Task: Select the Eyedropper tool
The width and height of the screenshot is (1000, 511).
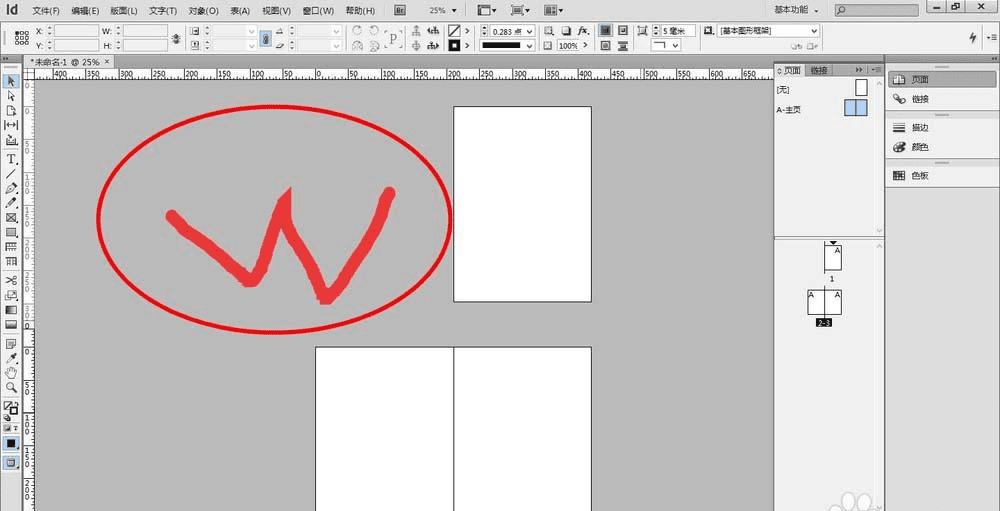Action: [11, 359]
